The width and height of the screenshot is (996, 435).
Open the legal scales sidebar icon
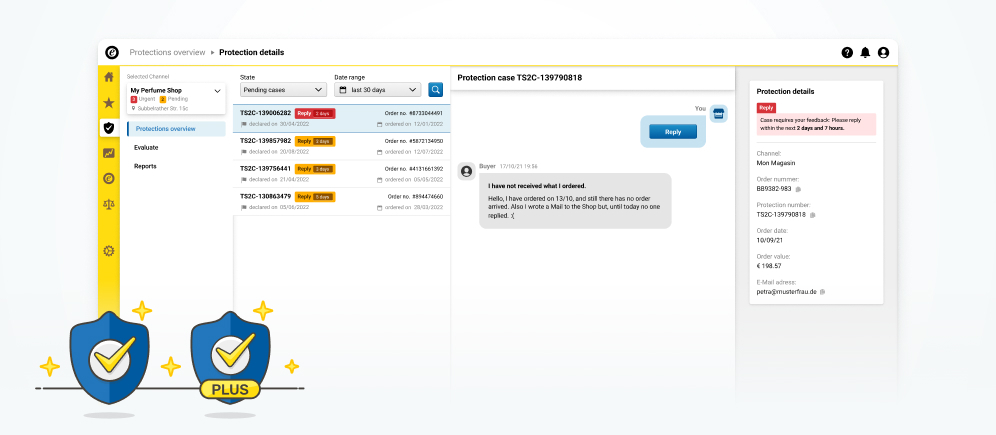(x=109, y=204)
